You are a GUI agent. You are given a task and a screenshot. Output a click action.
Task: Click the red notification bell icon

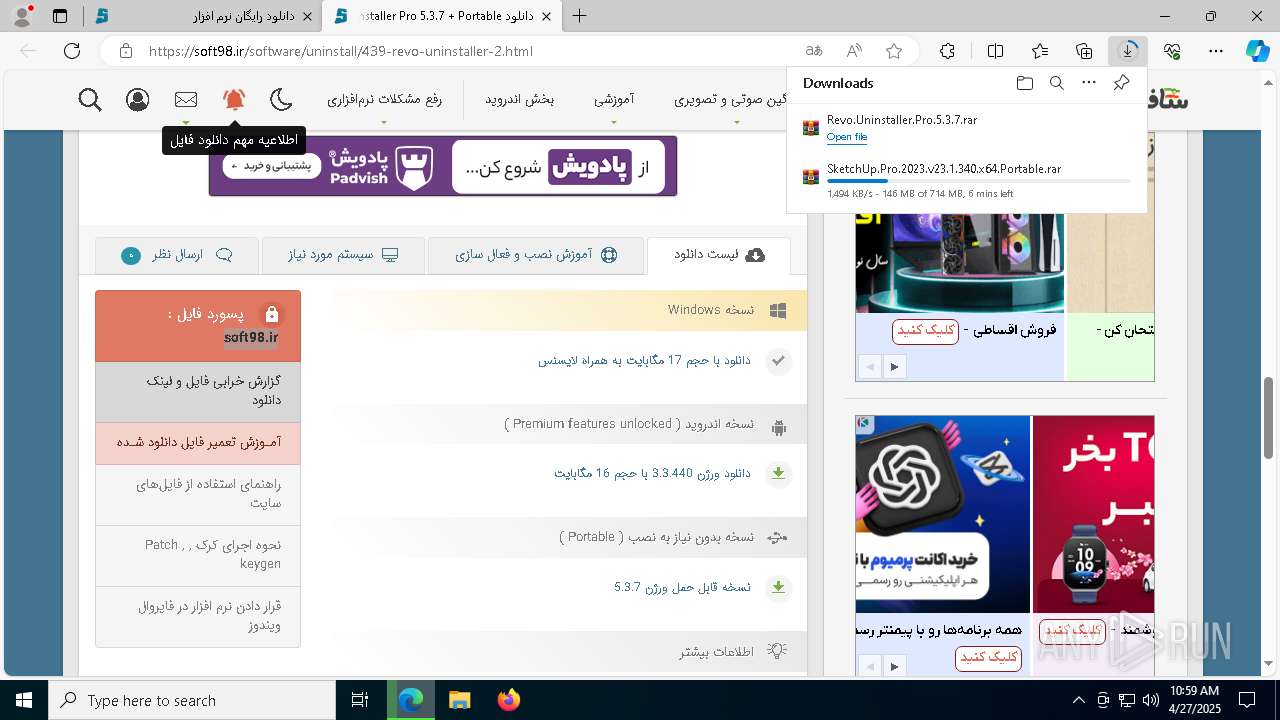click(234, 99)
